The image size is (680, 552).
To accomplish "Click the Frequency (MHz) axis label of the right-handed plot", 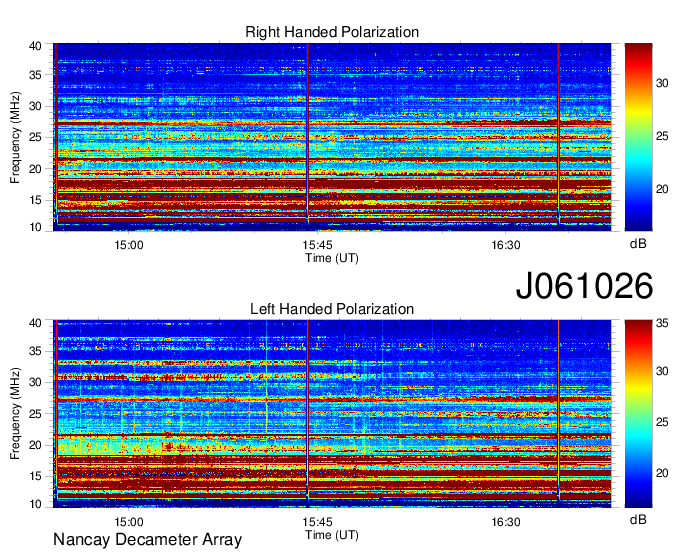I will pyautogui.click(x=15, y=137).
